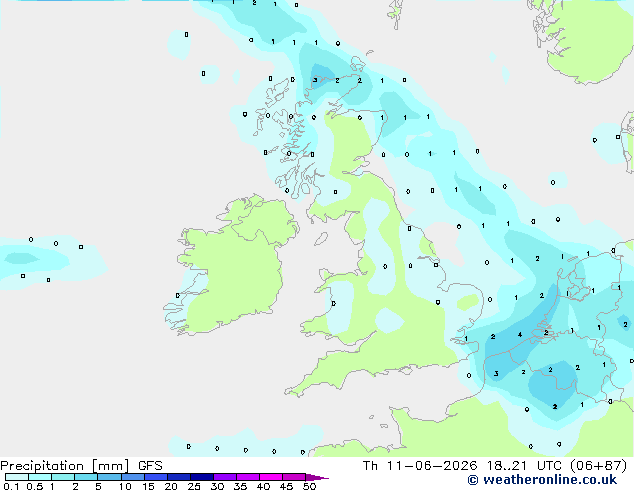Open the weatheronline.co.uk credit link
634x490 pixels.
point(542,480)
